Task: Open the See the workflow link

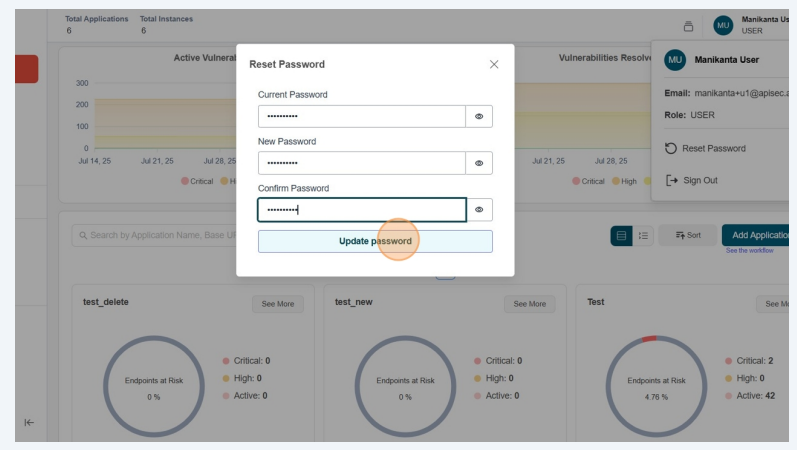Action: pyautogui.click(x=749, y=251)
